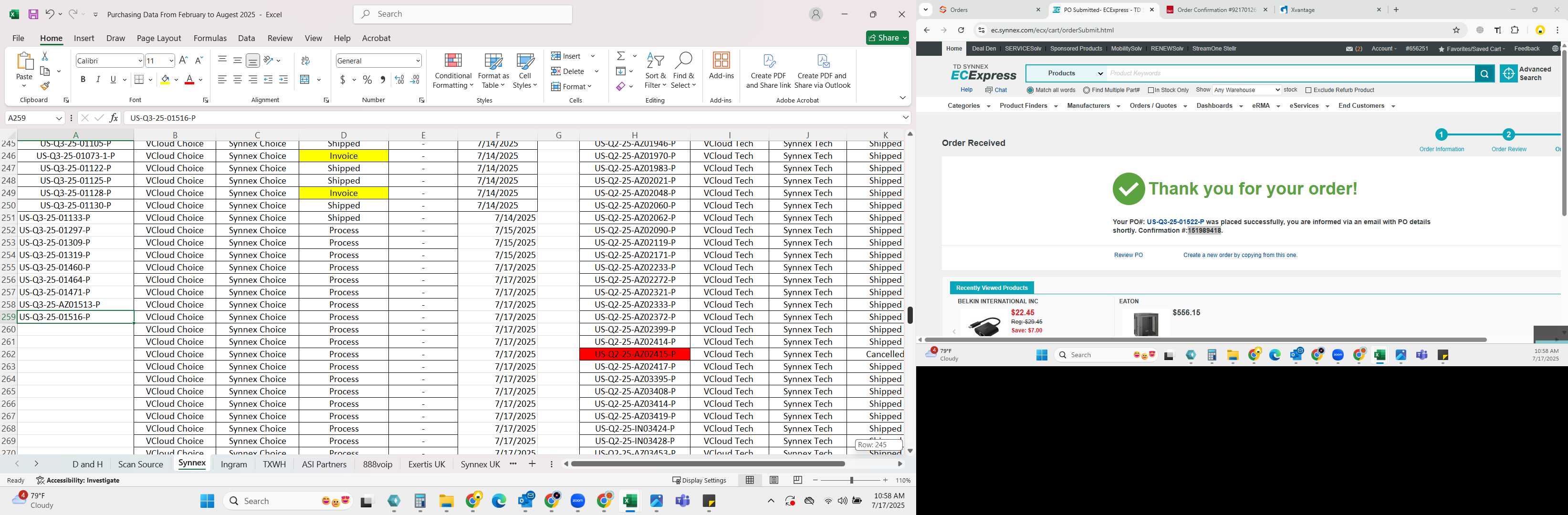The width and height of the screenshot is (1568, 515).
Task: Expand the Name Box A259 dropdown
Action: tap(58, 118)
